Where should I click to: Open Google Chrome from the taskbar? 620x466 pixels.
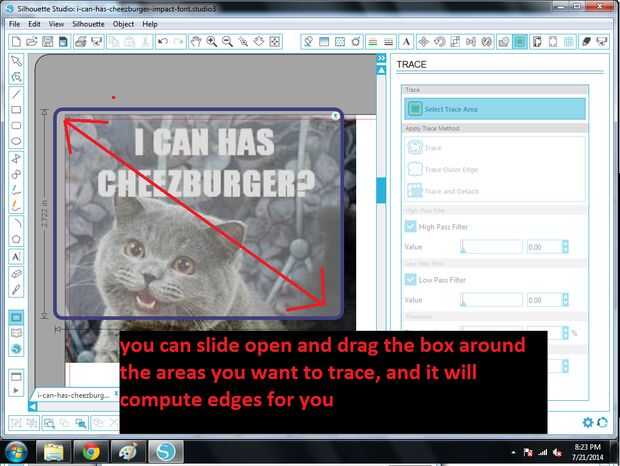click(x=91, y=452)
